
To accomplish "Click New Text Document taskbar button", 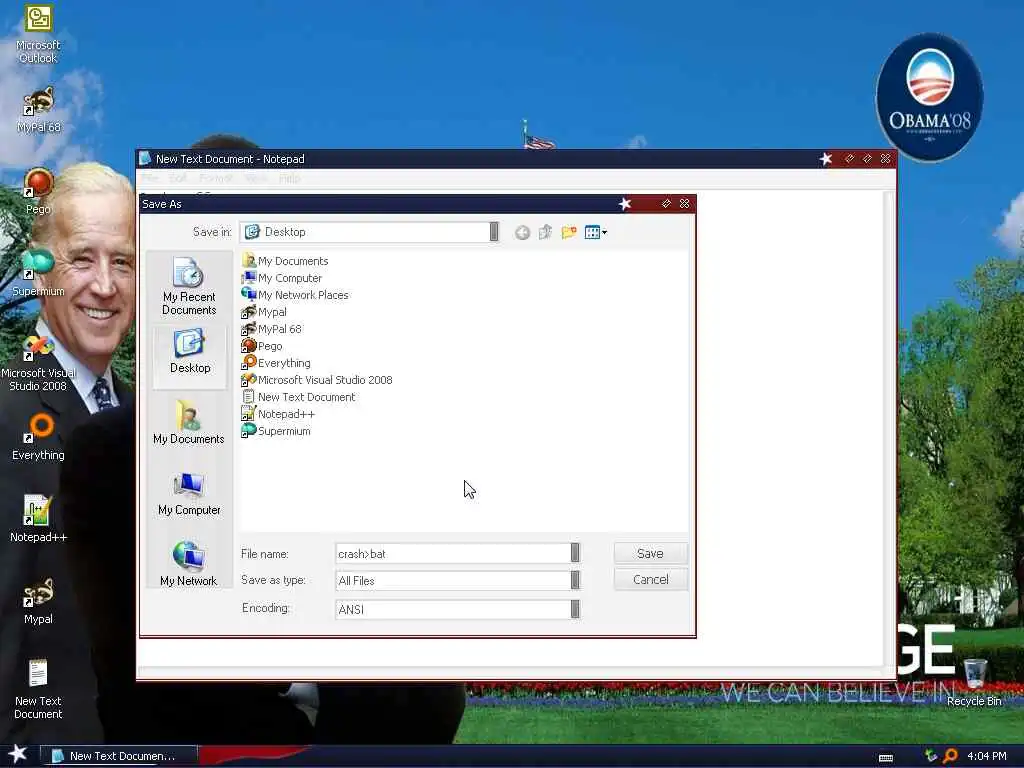I will (x=118, y=756).
